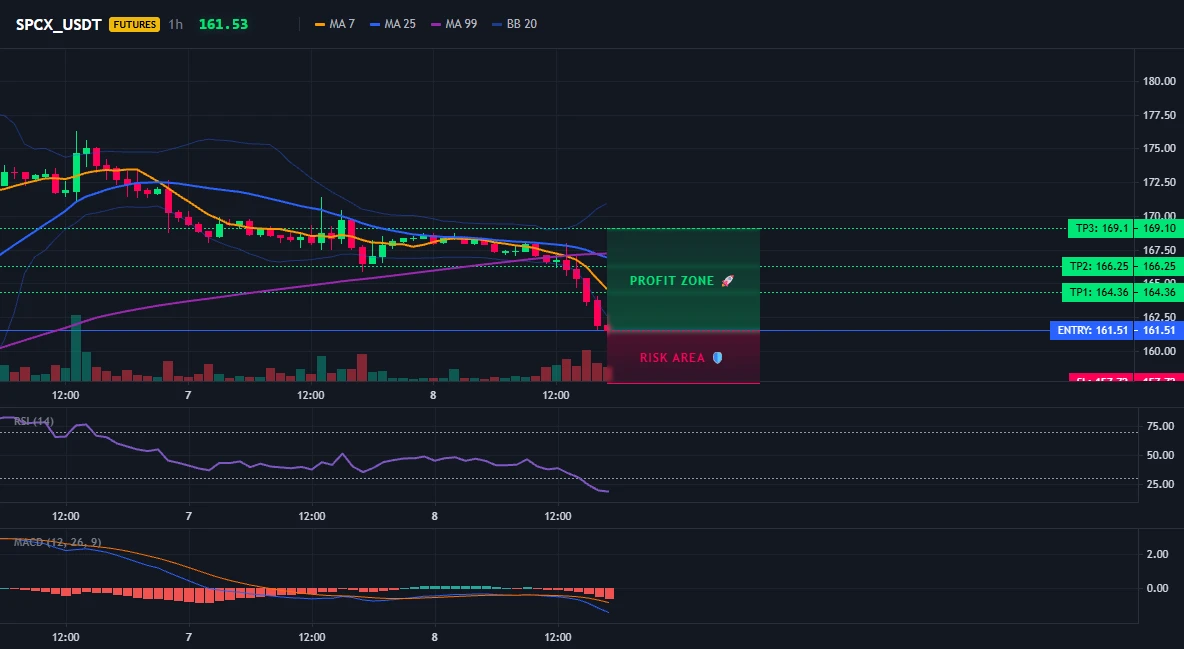The height and width of the screenshot is (649, 1184).
Task: Click the current price 161.53 in the header
Action: 224,24
